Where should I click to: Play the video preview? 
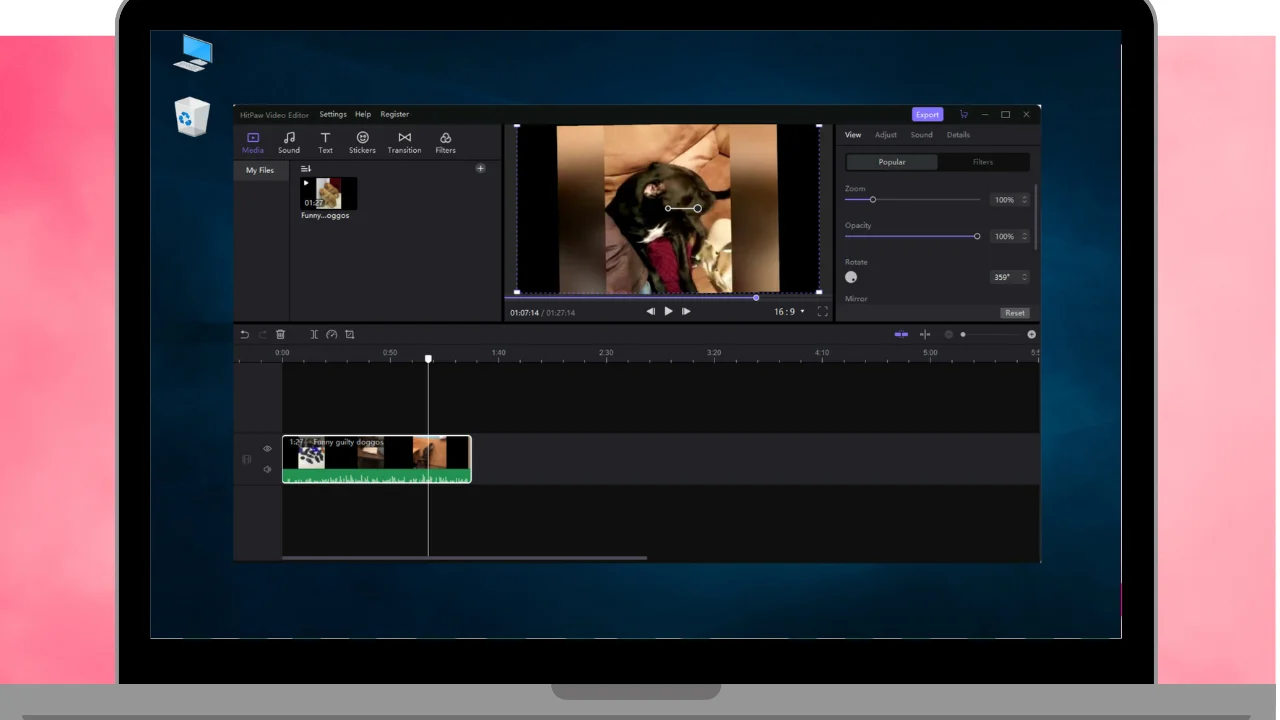click(668, 311)
